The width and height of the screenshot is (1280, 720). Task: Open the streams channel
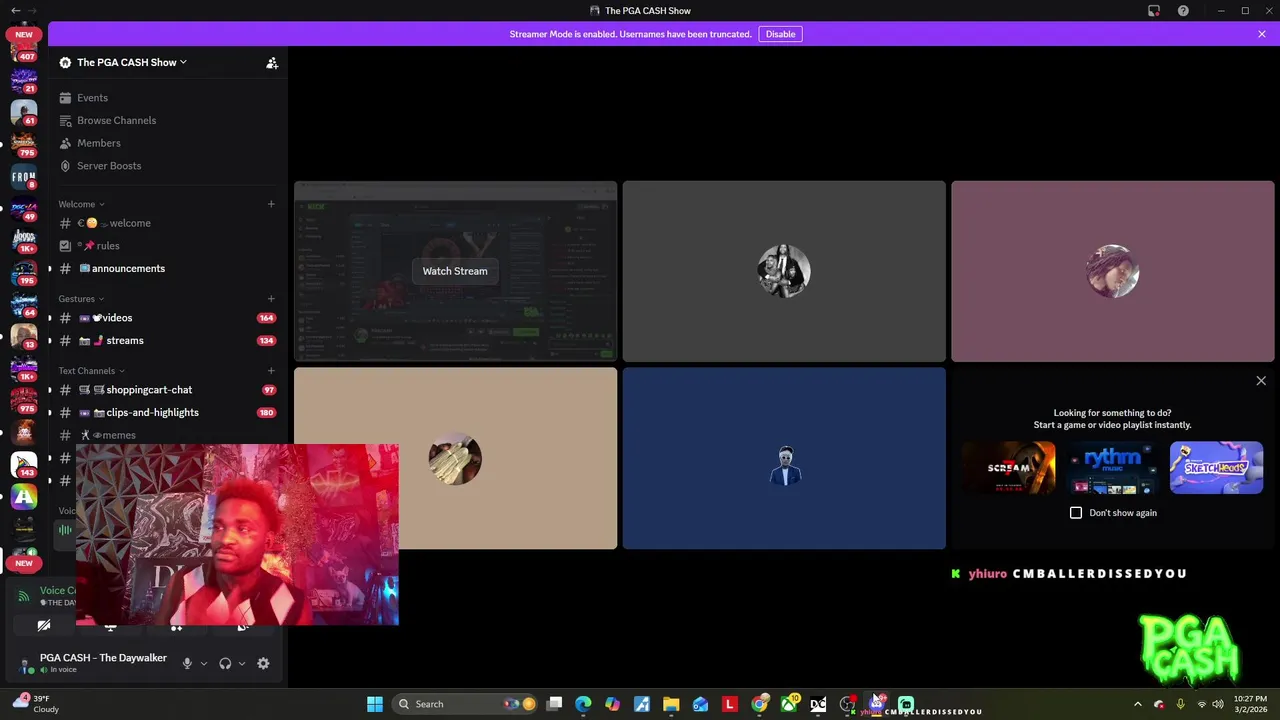168,341
